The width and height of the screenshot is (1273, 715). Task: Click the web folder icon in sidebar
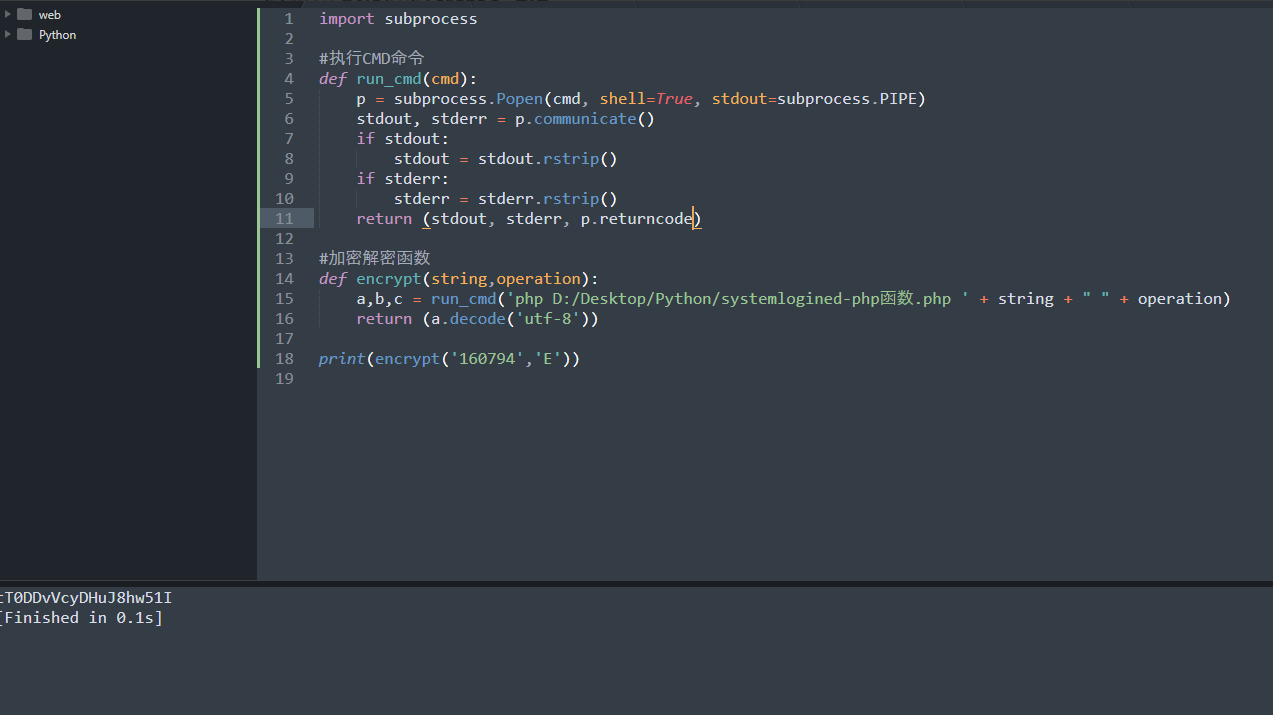tap(25, 14)
